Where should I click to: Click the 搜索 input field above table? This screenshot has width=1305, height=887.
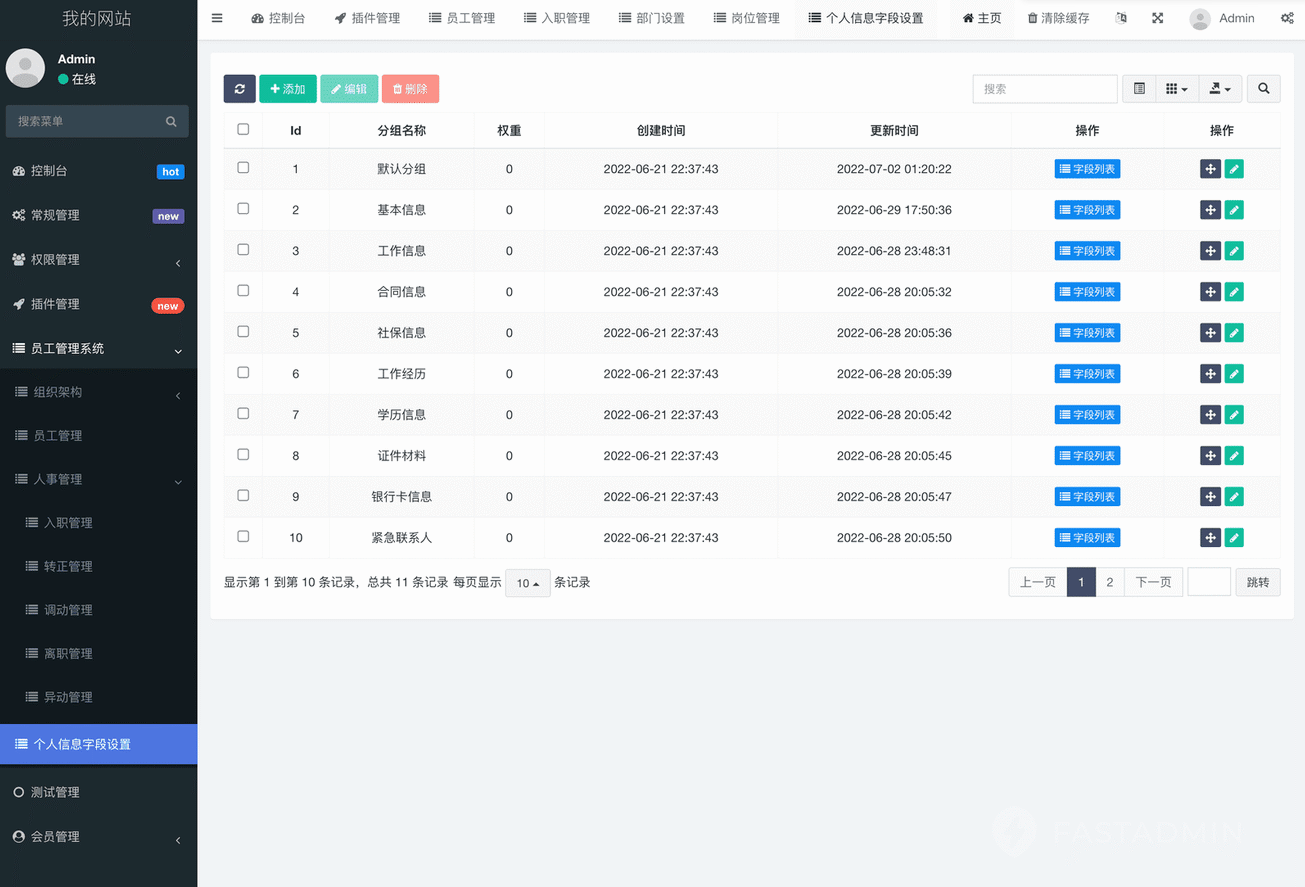(x=1044, y=89)
